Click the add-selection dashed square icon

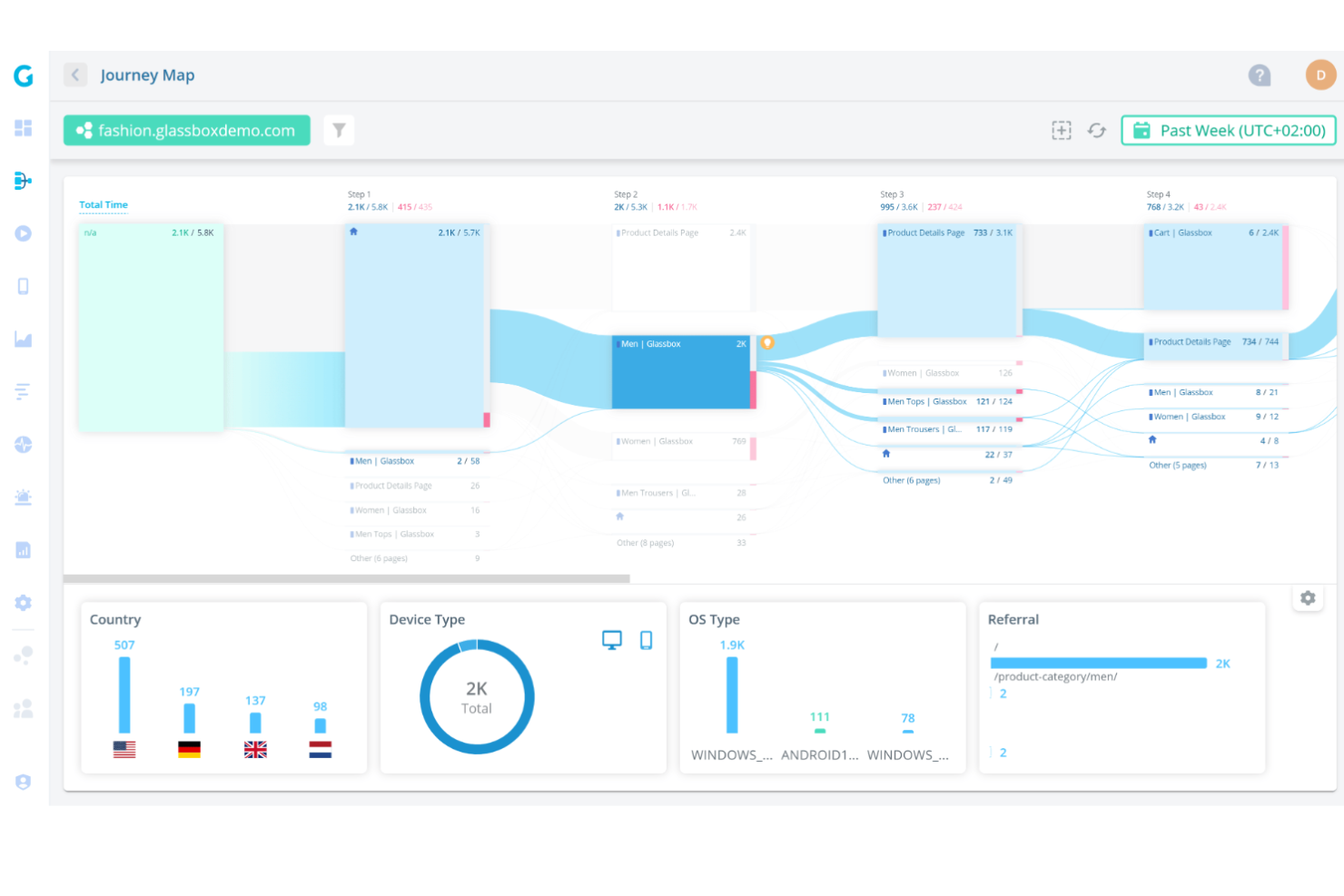[x=1061, y=131]
